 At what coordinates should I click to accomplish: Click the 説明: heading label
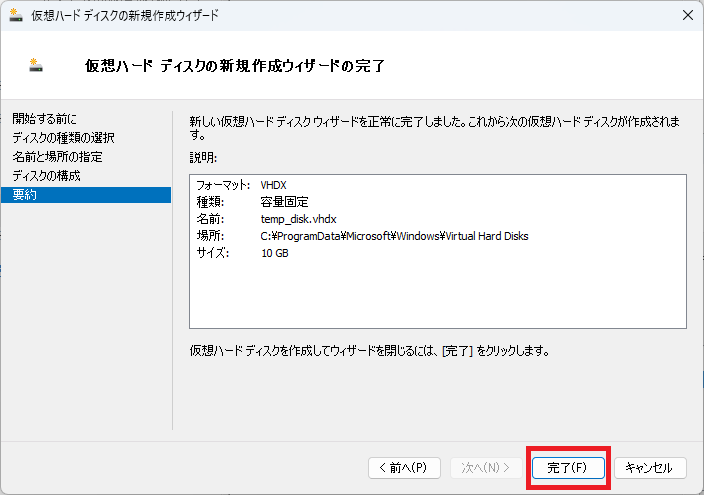[x=203, y=158]
